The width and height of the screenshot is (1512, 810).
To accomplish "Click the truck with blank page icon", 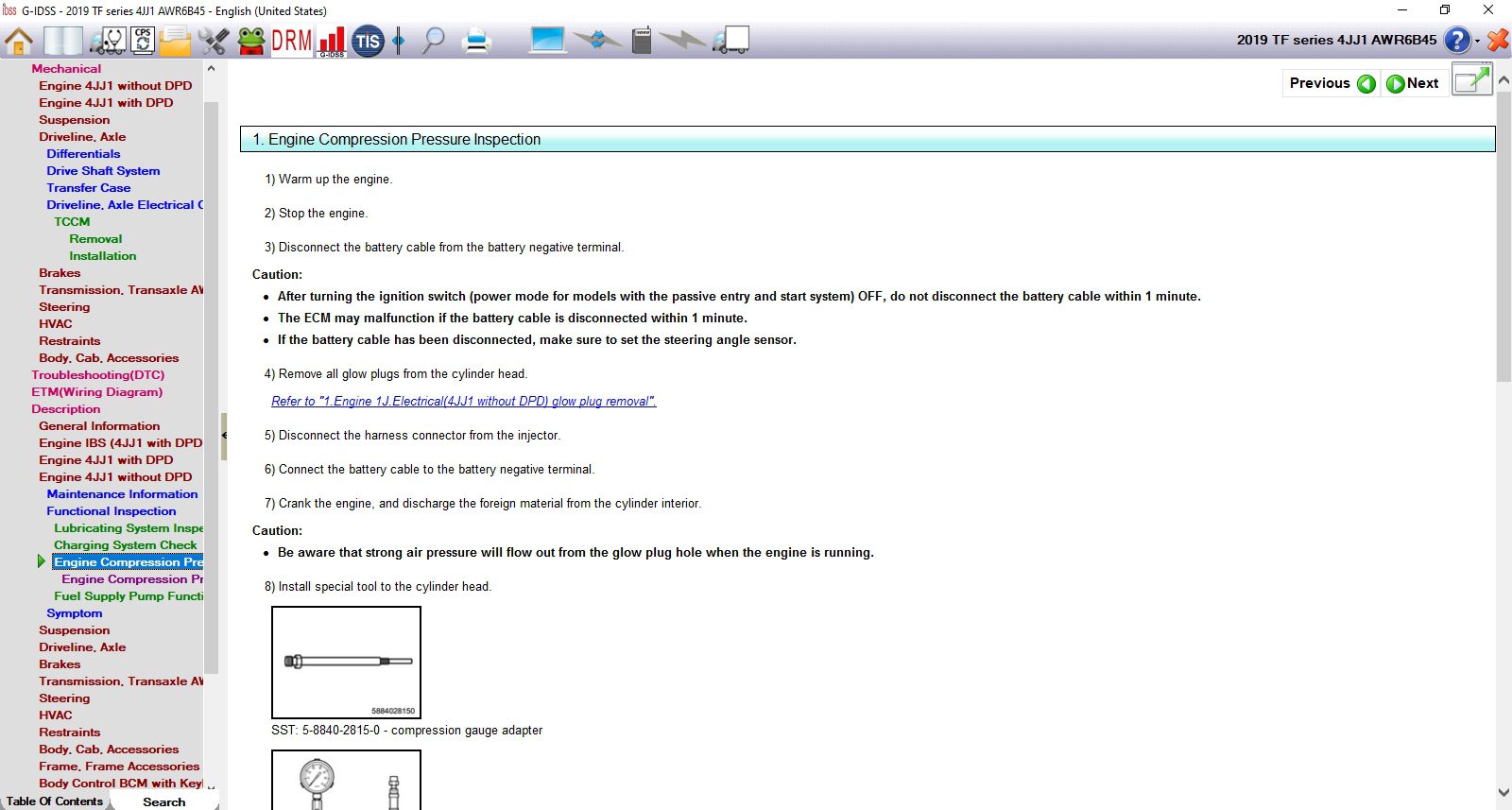I will click(730, 41).
